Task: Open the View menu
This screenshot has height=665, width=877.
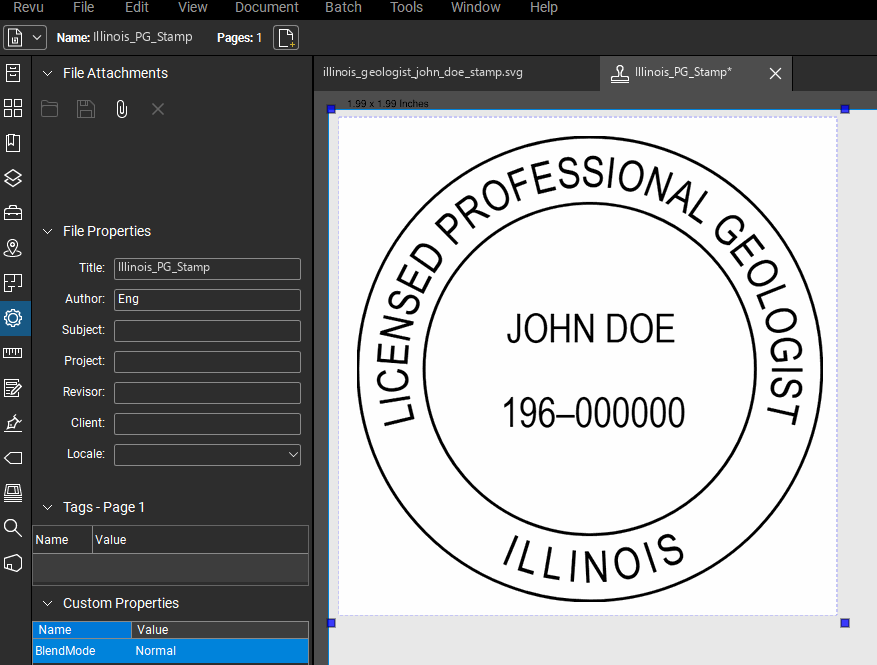Action: [x=192, y=7]
